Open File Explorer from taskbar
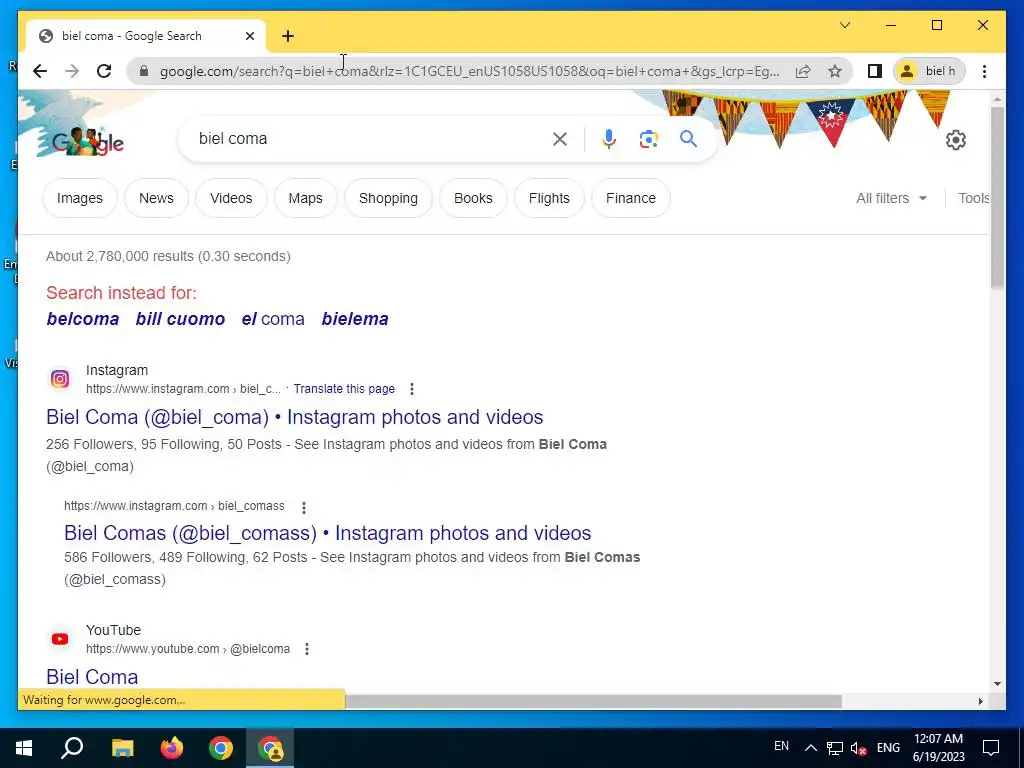The height and width of the screenshot is (768, 1024). 122,748
